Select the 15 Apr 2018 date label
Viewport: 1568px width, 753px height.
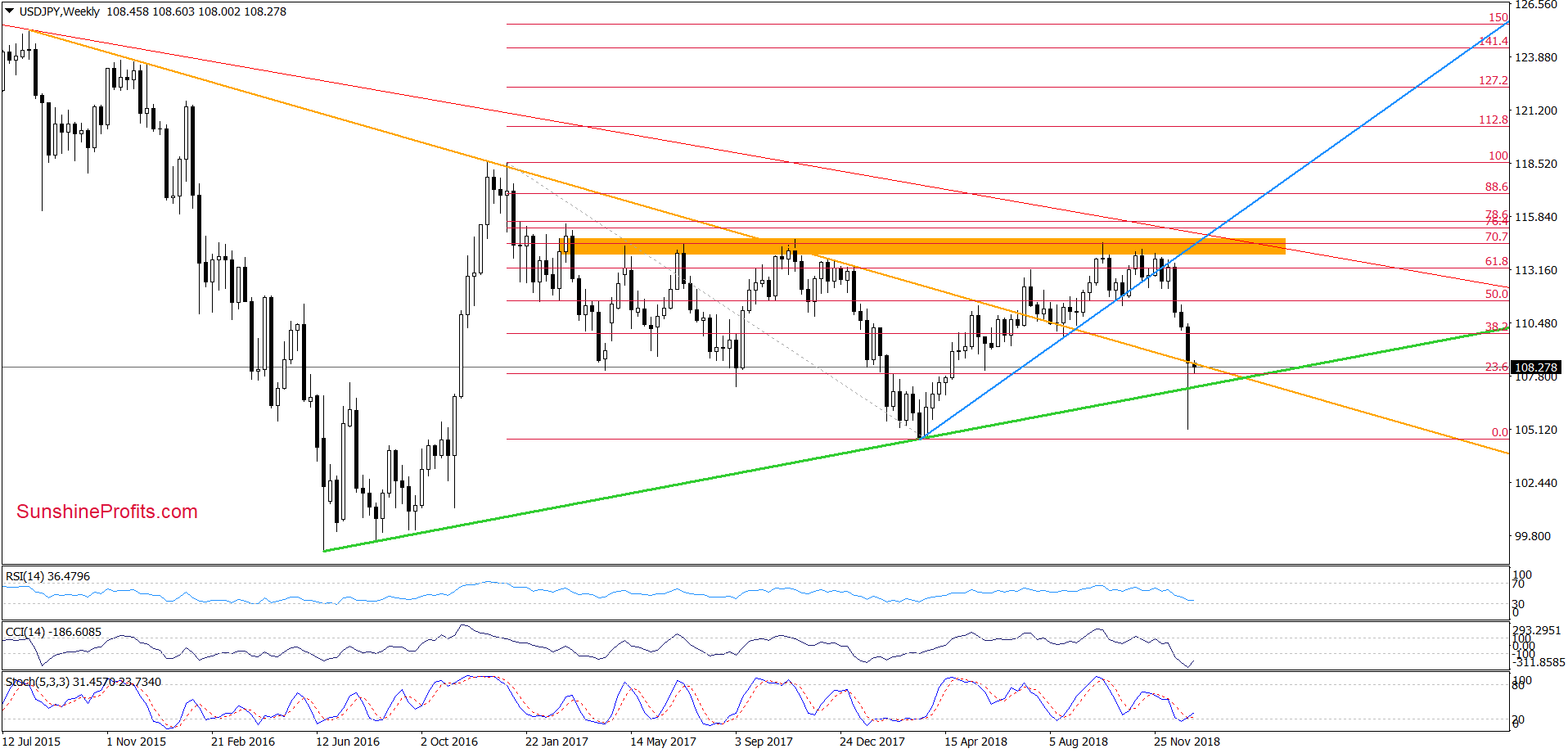(x=975, y=742)
